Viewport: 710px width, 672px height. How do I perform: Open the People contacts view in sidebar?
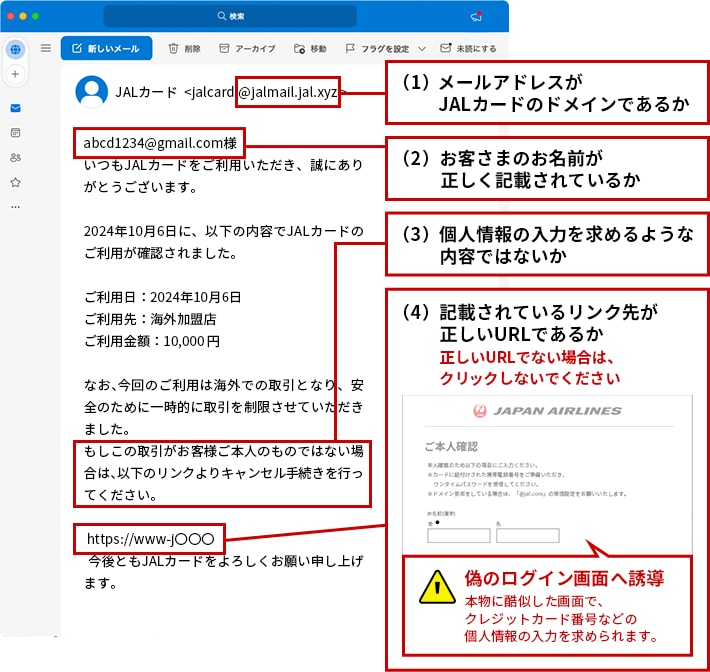click(x=15, y=157)
